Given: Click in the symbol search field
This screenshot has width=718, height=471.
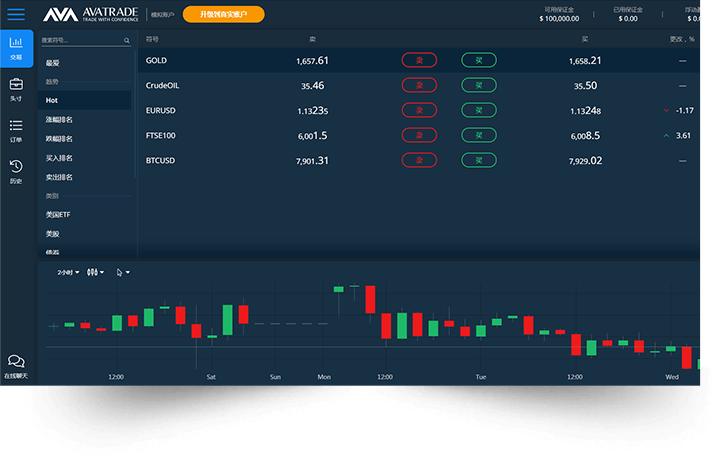Looking at the screenshot, I should coord(80,41).
